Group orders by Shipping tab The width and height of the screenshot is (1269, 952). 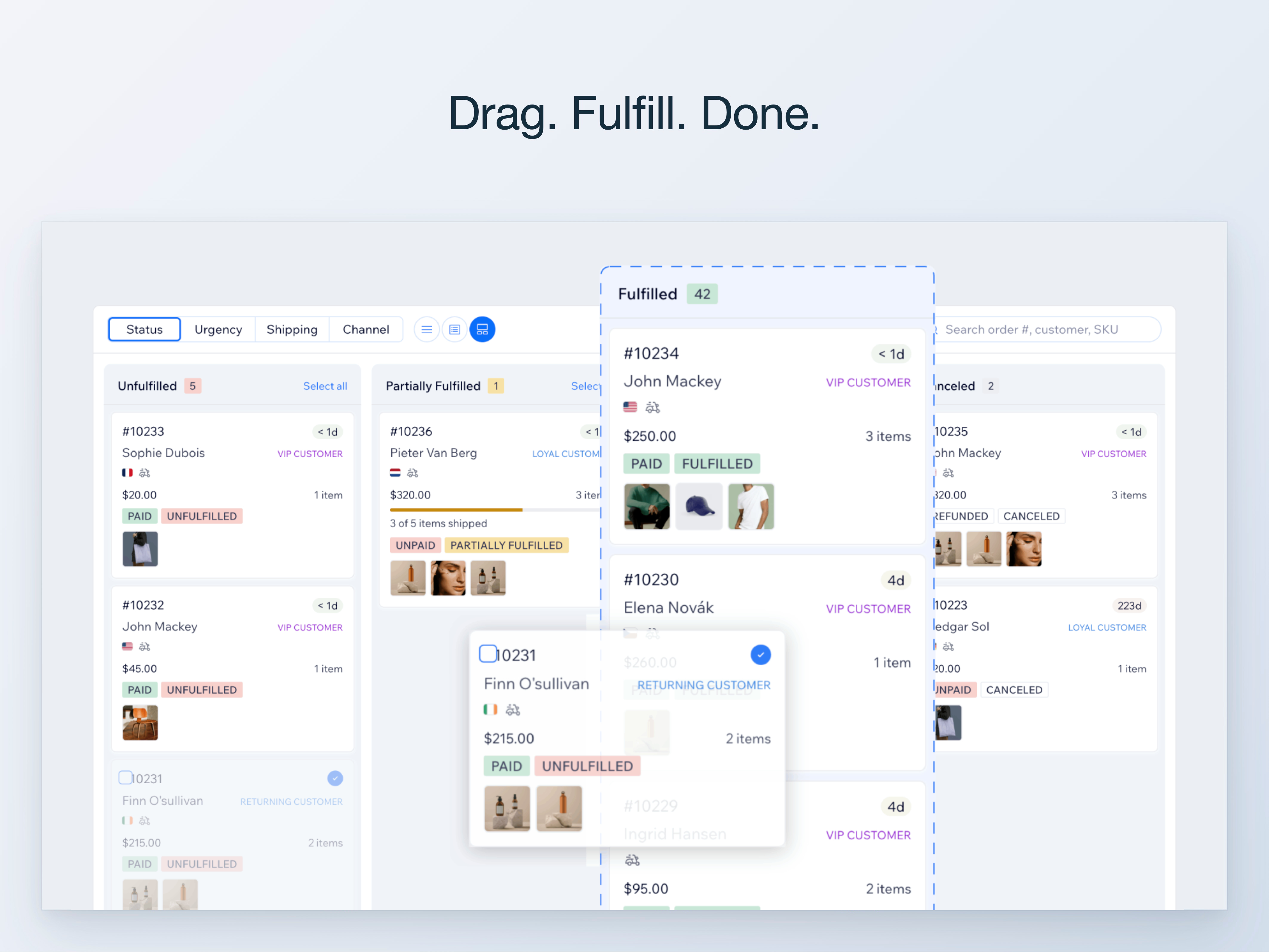(x=291, y=329)
